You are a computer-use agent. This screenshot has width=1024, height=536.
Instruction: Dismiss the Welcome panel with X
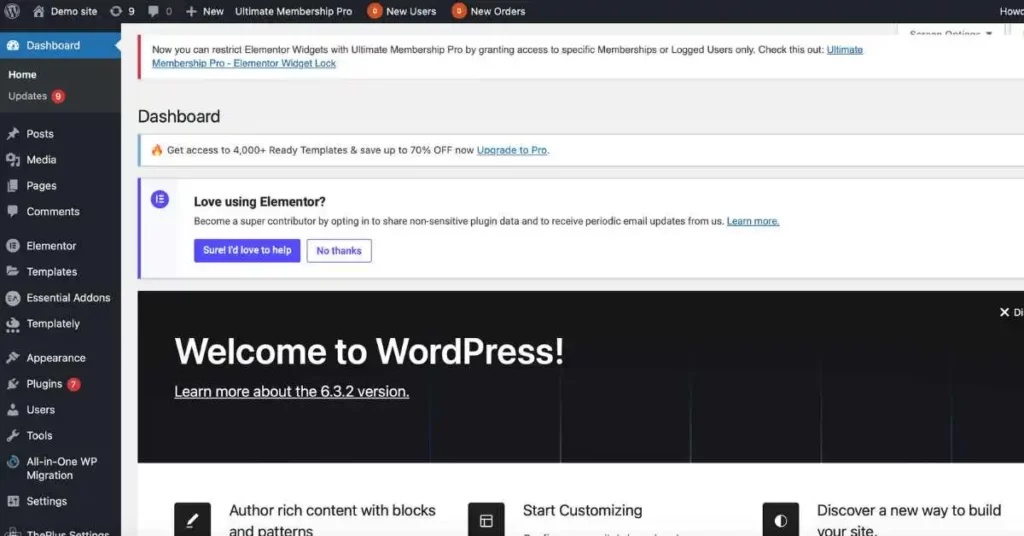1004,313
